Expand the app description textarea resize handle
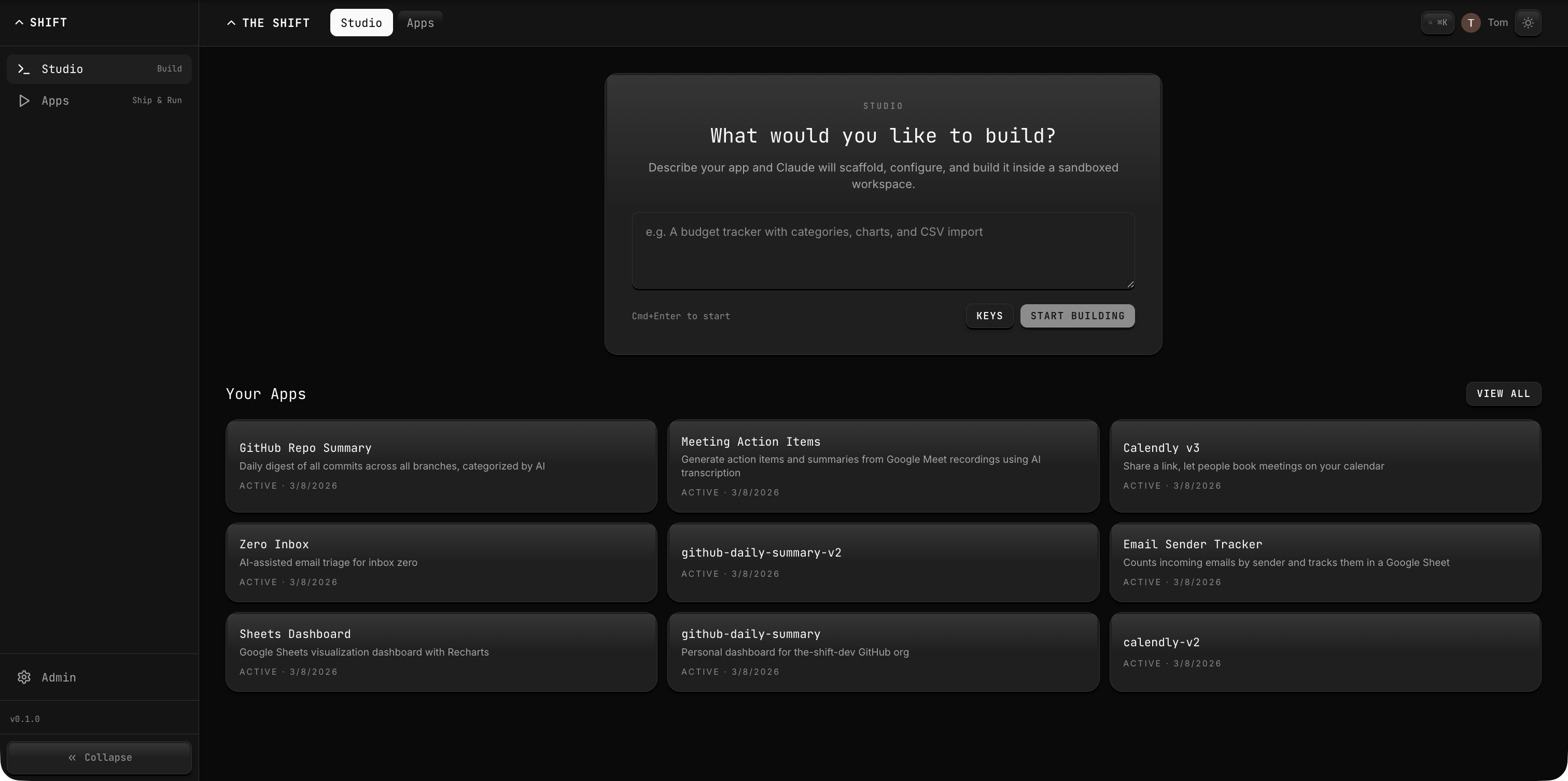1568x781 pixels. pos(1130,283)
